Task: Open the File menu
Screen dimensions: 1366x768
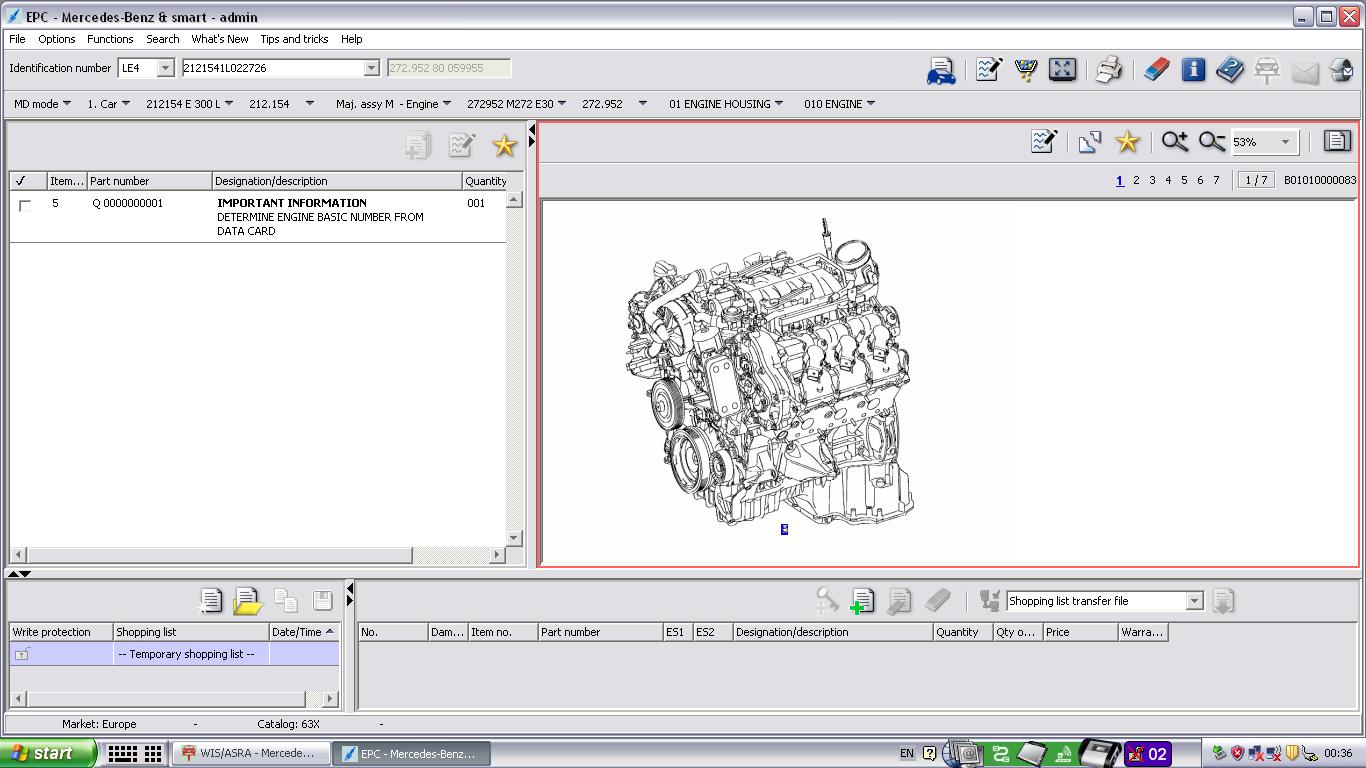Action: (x=17, y=39)
